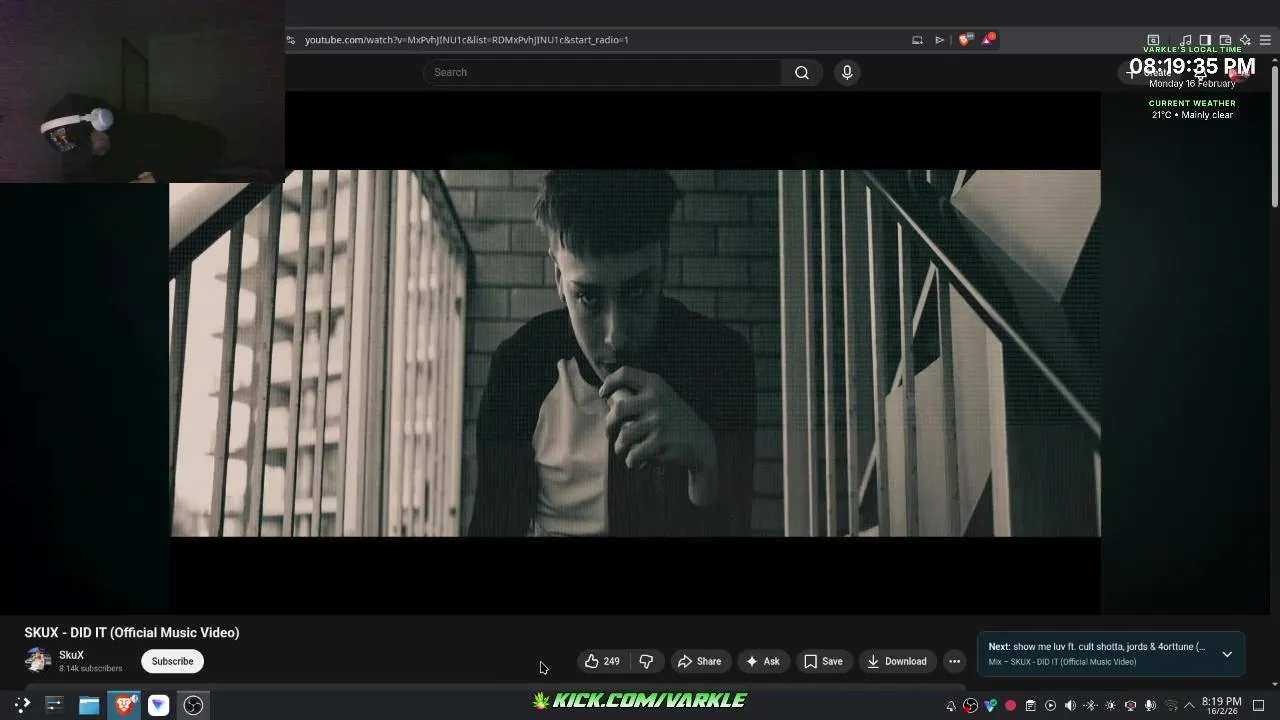Viewport: 1280px width, 720px height.
Task: Switch to Brave browser in taskbar
Action: tap(124, 705)
